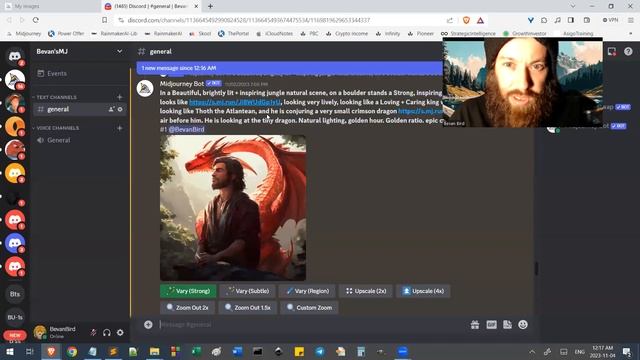
Task: Attach a file with the plus button
Action: click(x=148, y=324)
